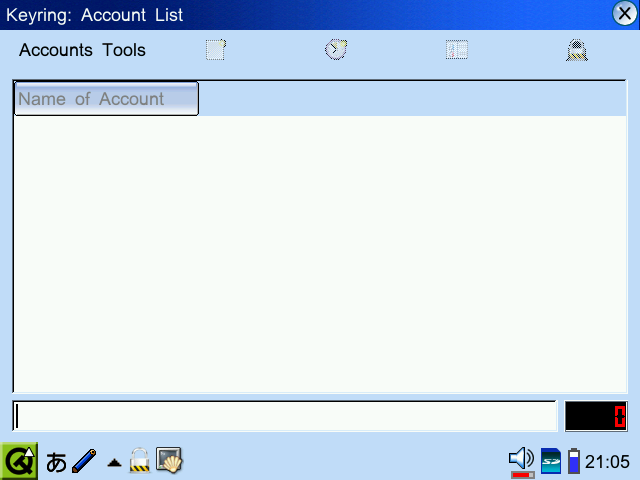Viewport: 640px width, 480px height.
Task: Click the SD card status icon
Action: 550,461
